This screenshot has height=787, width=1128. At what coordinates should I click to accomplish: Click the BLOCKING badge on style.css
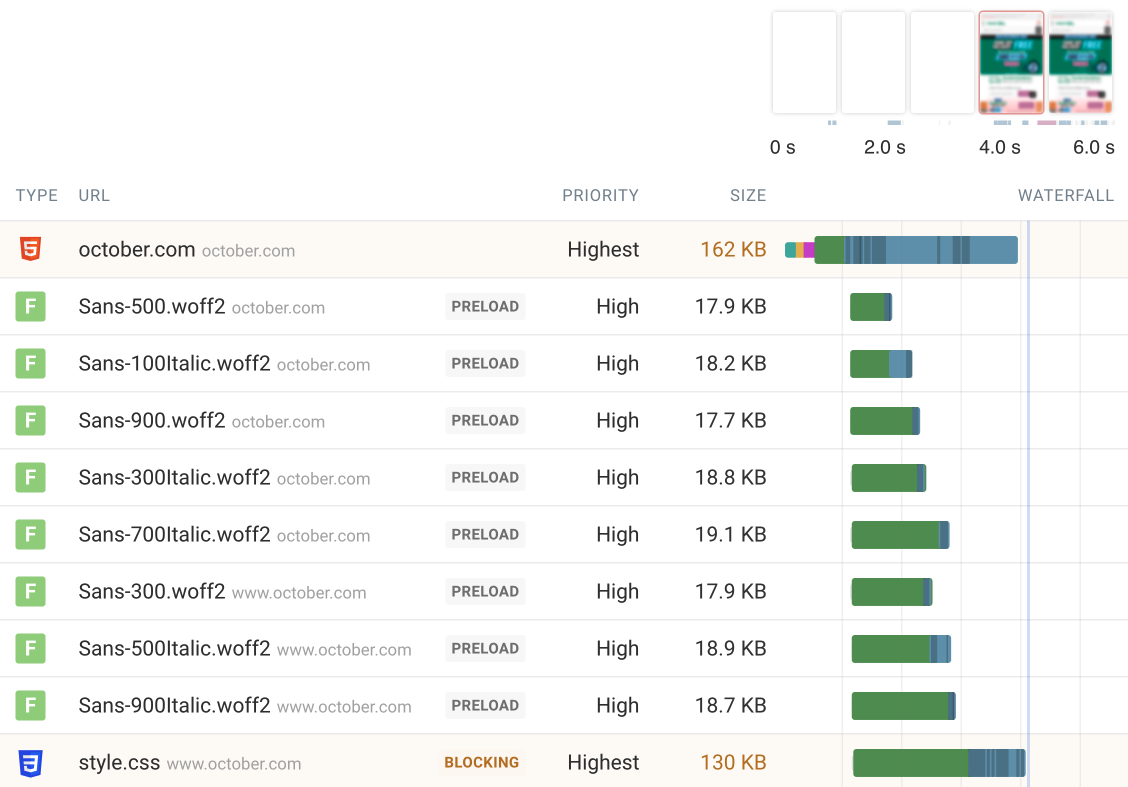(481, 763)
